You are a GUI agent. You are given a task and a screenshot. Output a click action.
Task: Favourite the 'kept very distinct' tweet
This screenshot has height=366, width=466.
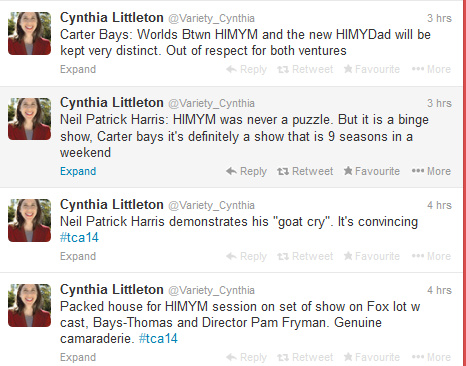click(372, 69)
